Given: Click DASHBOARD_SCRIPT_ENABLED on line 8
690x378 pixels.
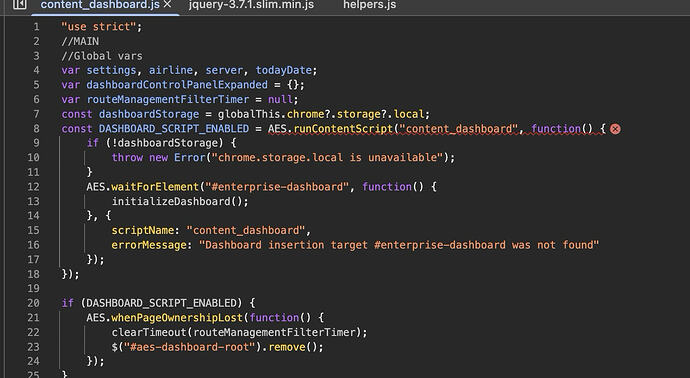Looking at the screenshot, I should (174, 129).
